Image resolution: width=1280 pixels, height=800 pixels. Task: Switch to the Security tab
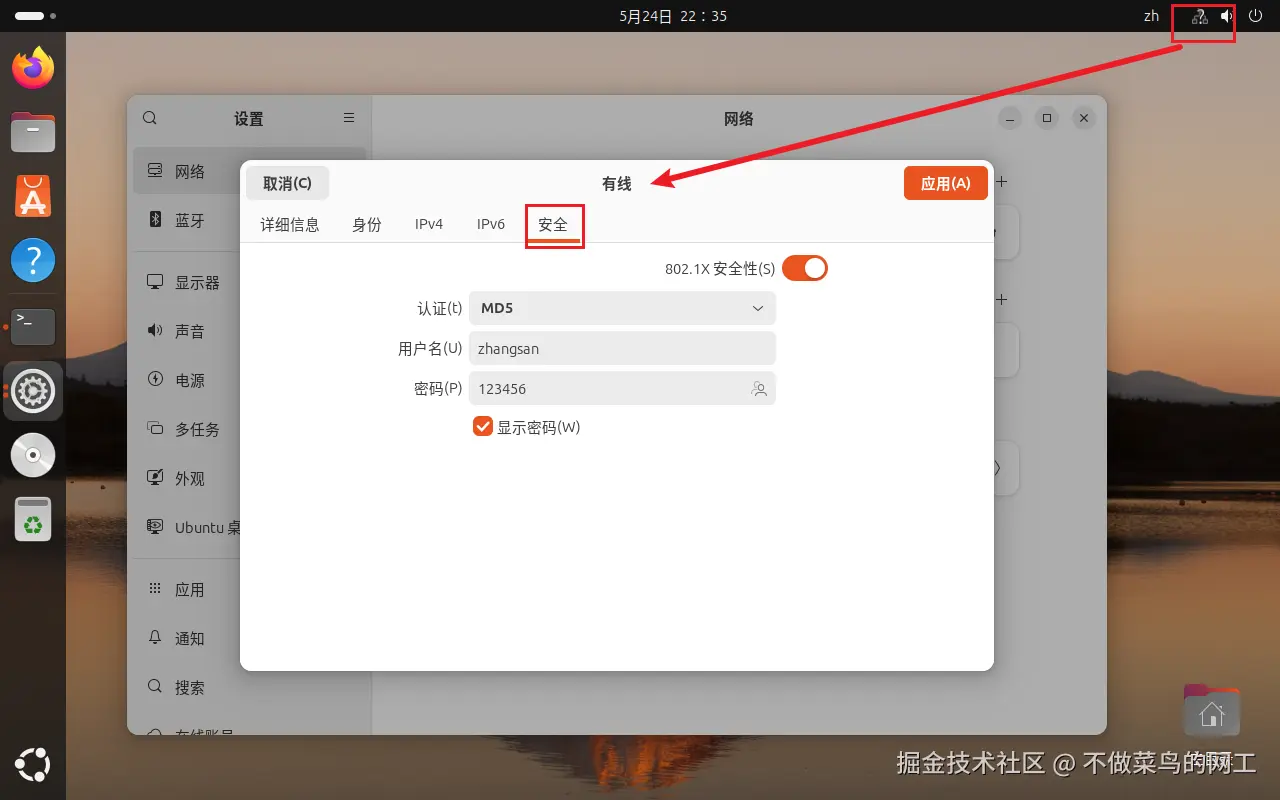[553, 224]
